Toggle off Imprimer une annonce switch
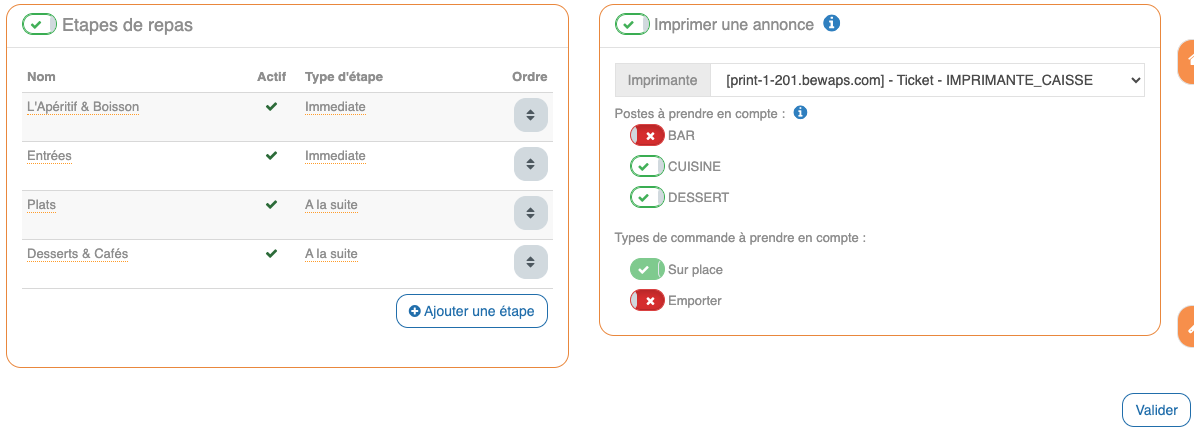 click(x=632, y=24)
